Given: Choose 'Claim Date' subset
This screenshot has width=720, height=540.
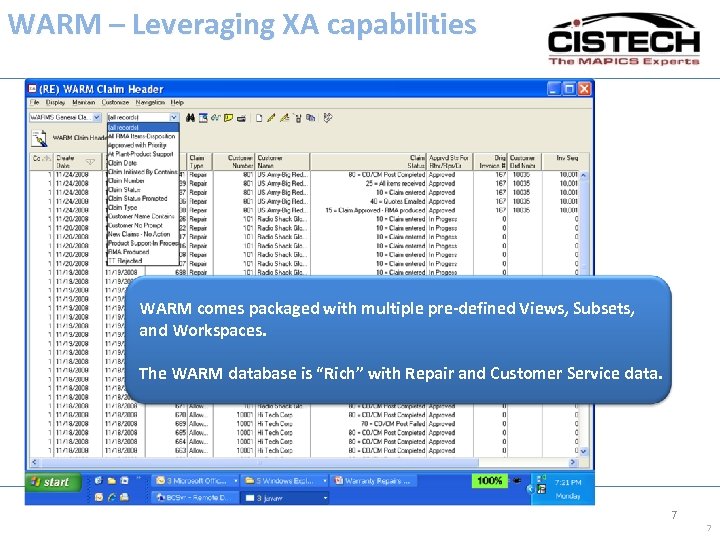Looking at the screenshot, I should coord(143,163).
